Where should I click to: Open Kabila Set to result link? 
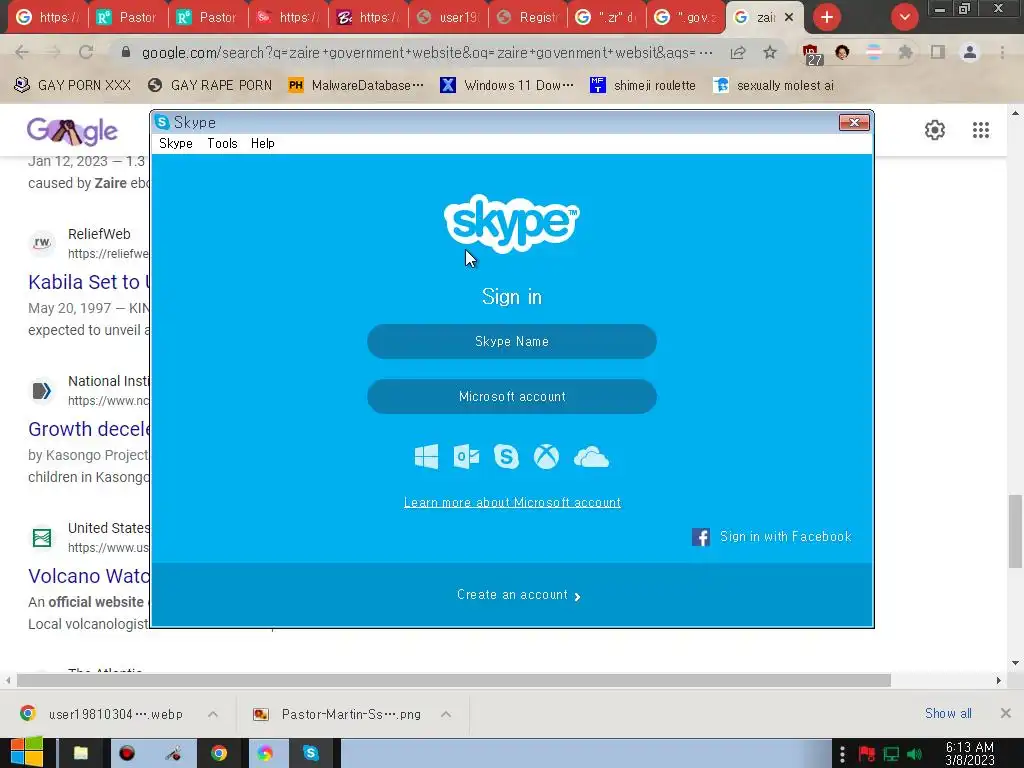[x=89, y=282]
